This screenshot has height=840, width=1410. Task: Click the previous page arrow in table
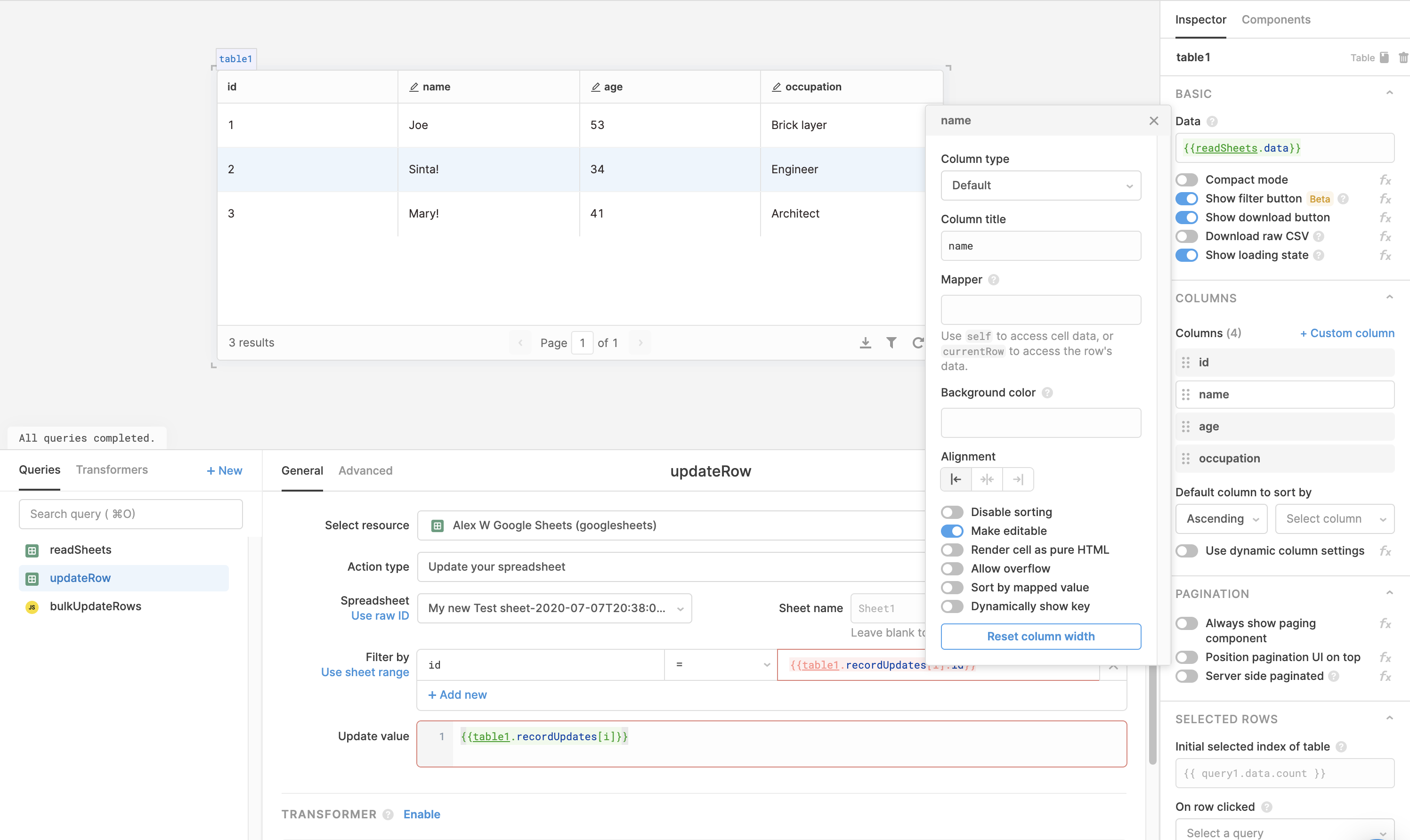pyautogui.click(x=520, y=342)
